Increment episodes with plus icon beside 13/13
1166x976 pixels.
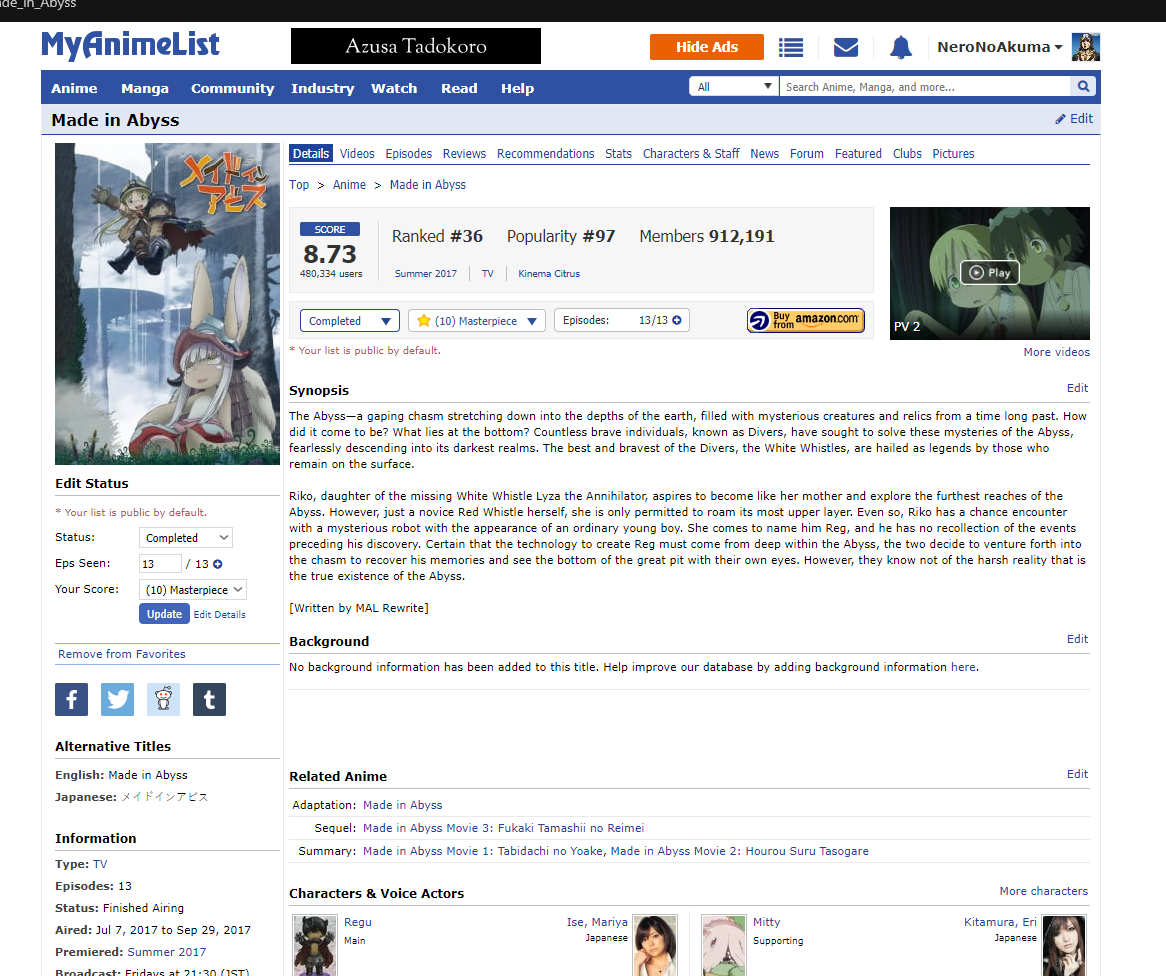point(677,320)
